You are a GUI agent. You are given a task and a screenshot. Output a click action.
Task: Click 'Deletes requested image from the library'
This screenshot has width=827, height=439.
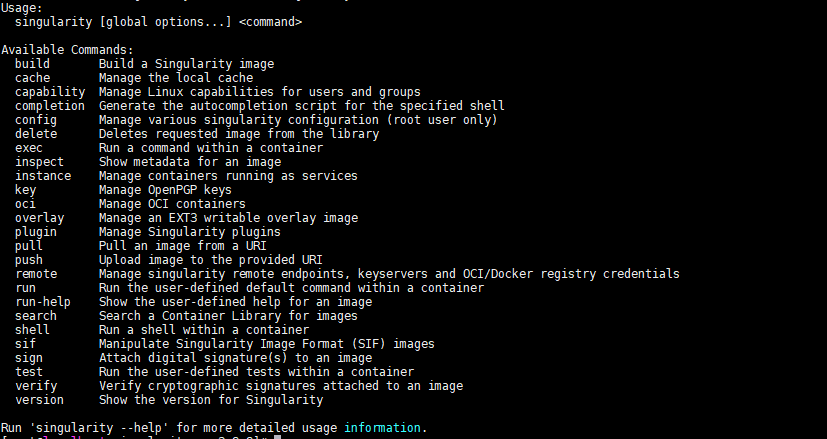click(x=238, y=134)
